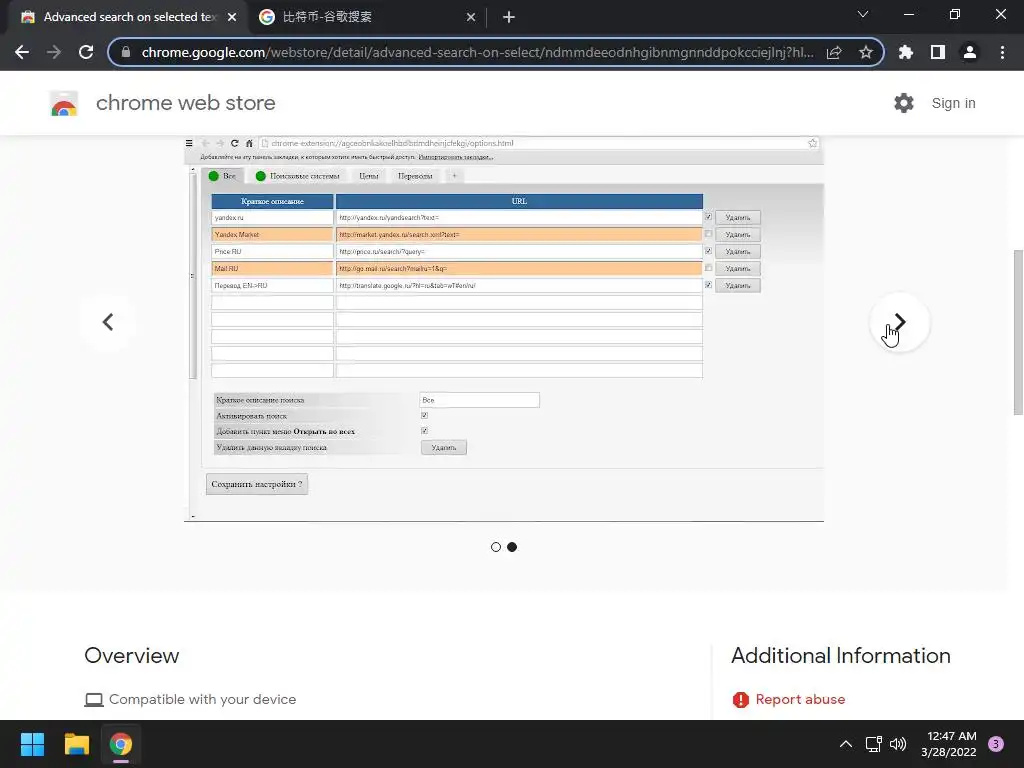The width and height of the screenshot is (1024, 768).
Task: Click the red Report abuse icon
Action: tap(741, 700)
